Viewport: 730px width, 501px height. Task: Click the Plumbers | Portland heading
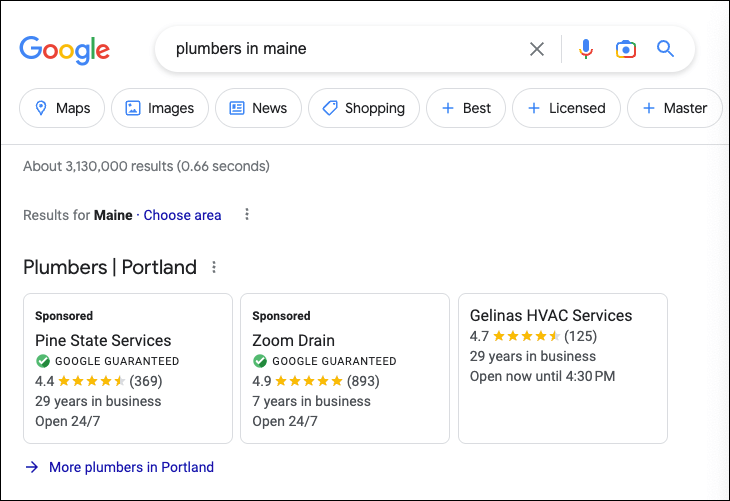[x=110, y=267]
